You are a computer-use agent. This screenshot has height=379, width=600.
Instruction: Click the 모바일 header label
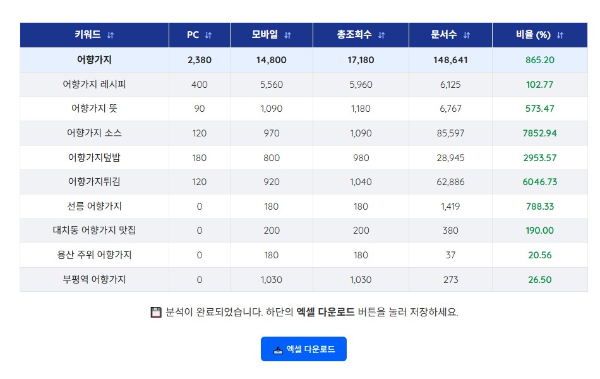pos(264,35)
